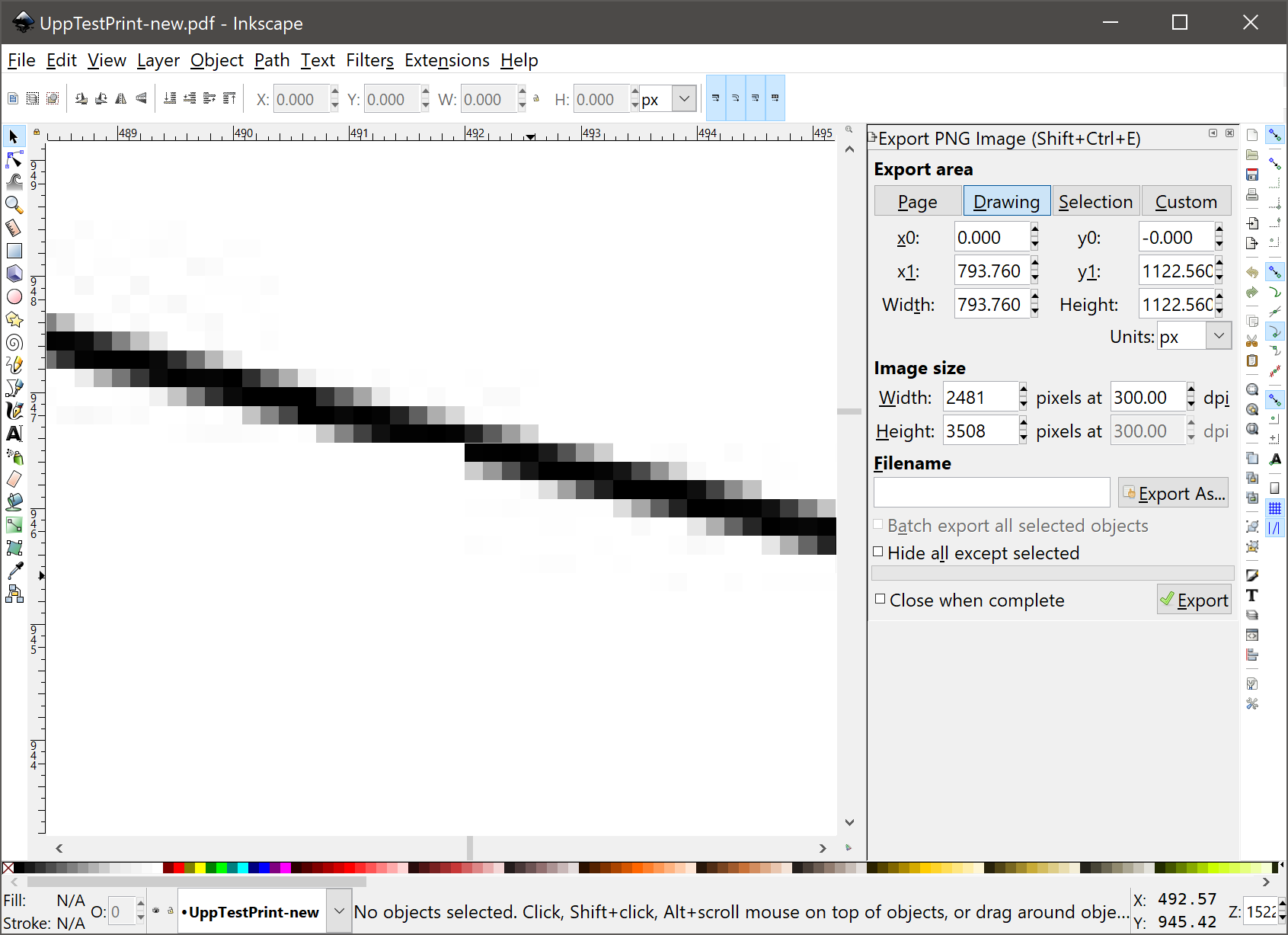Choose the Node edit tool
This screenshot has height=935, width=1288.
[x=14, y=159]
